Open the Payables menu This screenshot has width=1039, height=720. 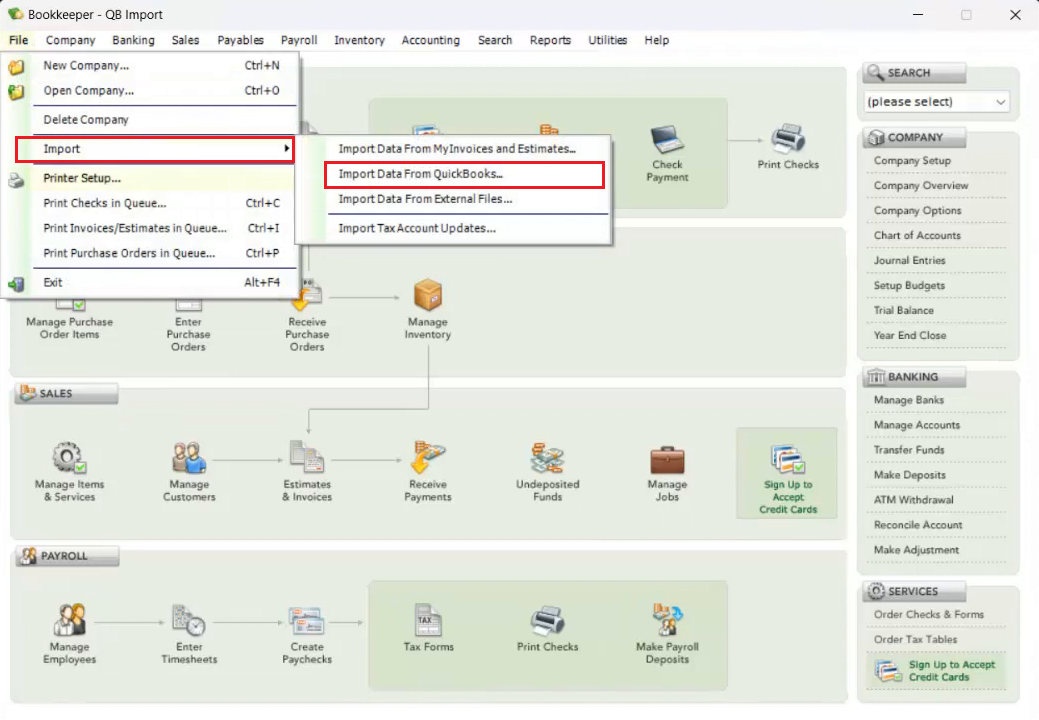point(241,40)
